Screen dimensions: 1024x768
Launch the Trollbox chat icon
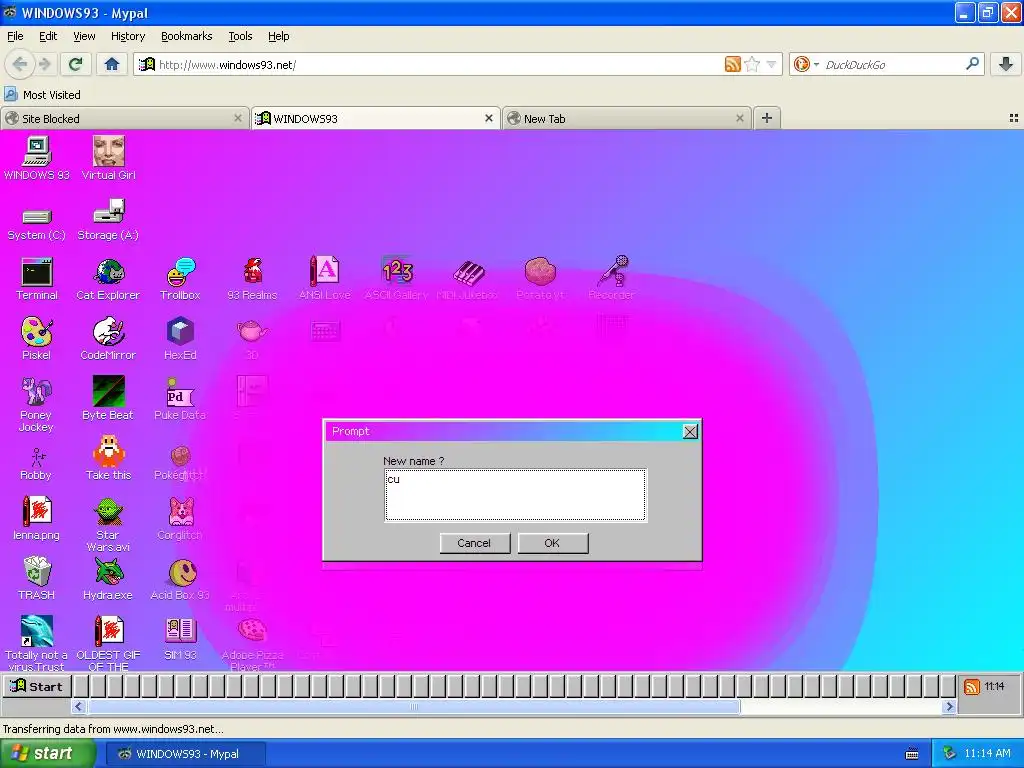(x=180, y=279)
